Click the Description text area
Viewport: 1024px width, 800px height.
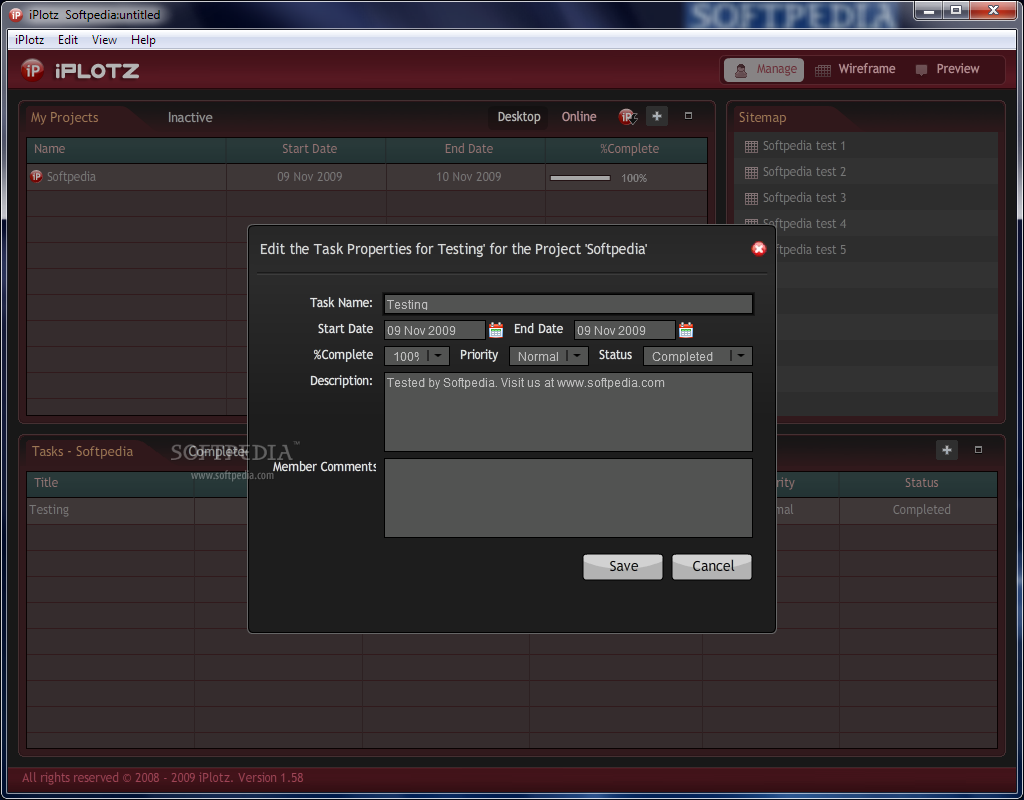click(x=568, y=411)
